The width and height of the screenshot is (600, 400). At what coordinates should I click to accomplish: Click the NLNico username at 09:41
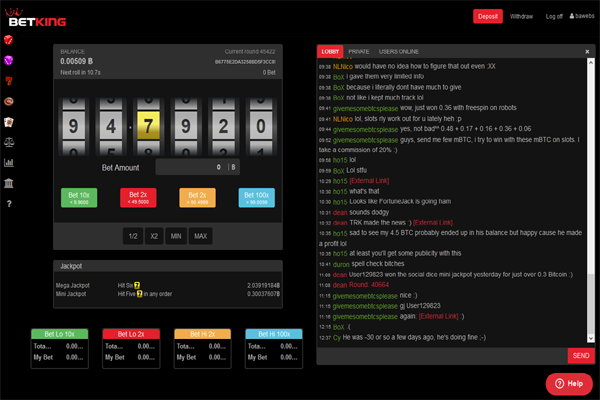point(342,119)
